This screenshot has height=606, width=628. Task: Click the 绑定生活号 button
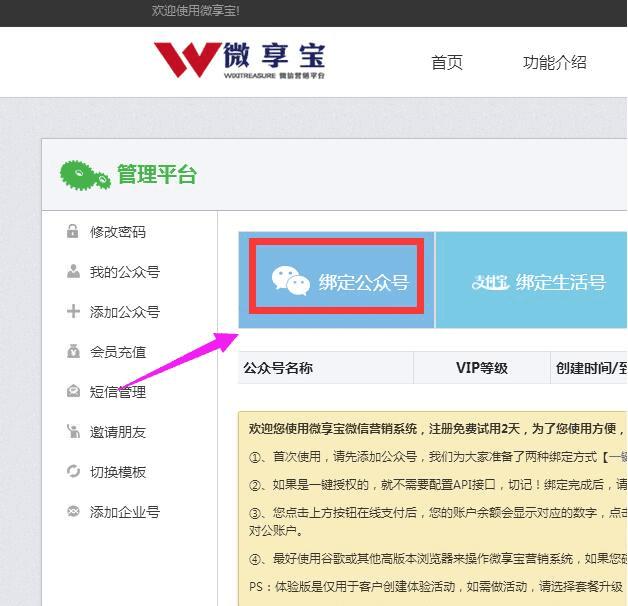click(531, 280)
